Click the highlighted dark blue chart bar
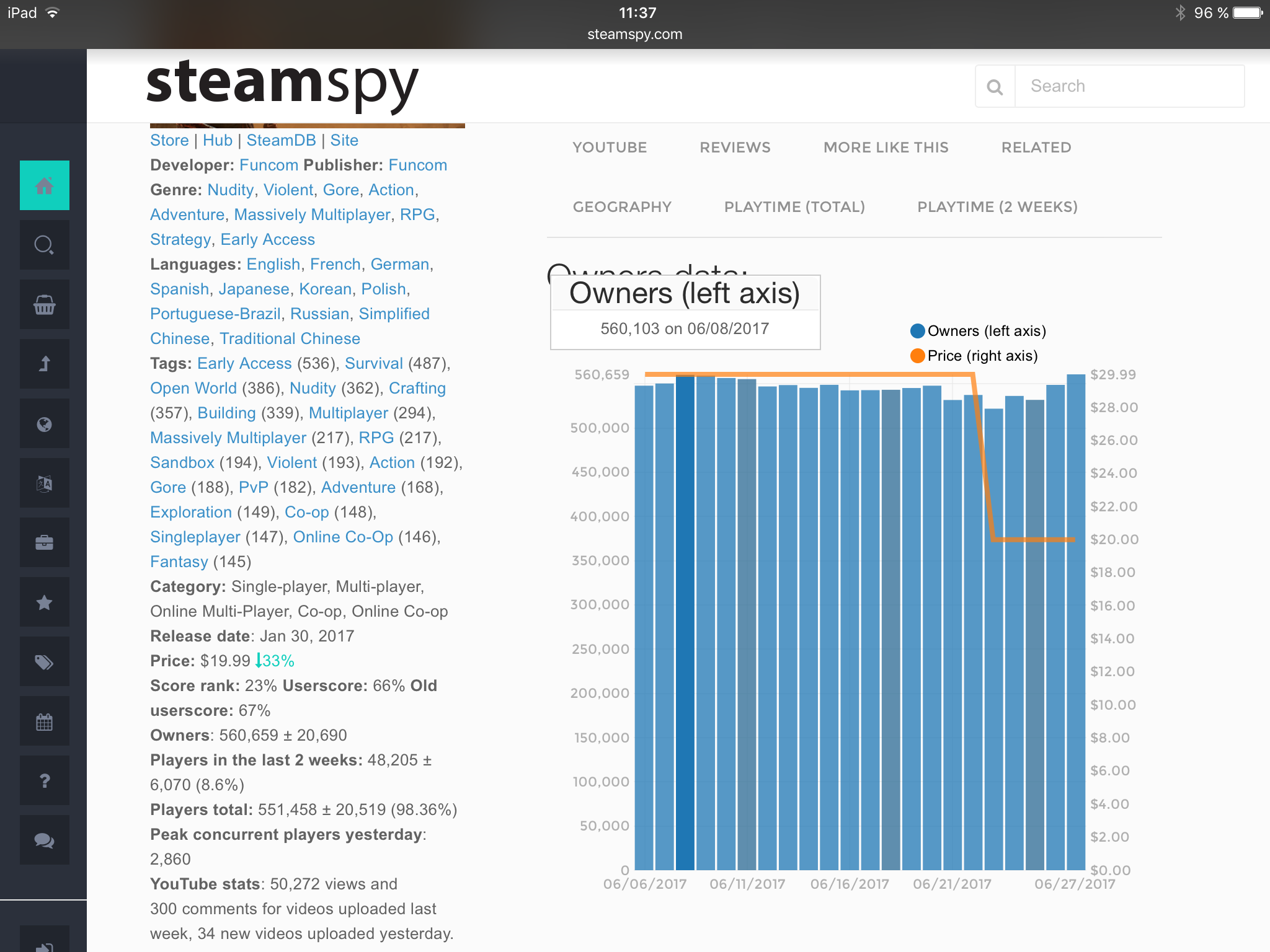Viewport: 1270px width, 952px height. click(685, 622)
